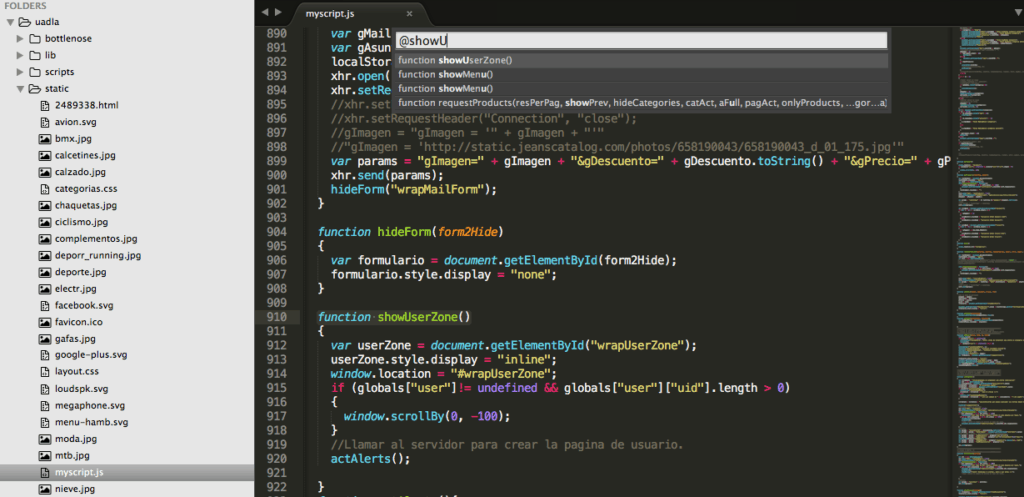Click the complementos.jpg image icon

[x=44, y=239]
